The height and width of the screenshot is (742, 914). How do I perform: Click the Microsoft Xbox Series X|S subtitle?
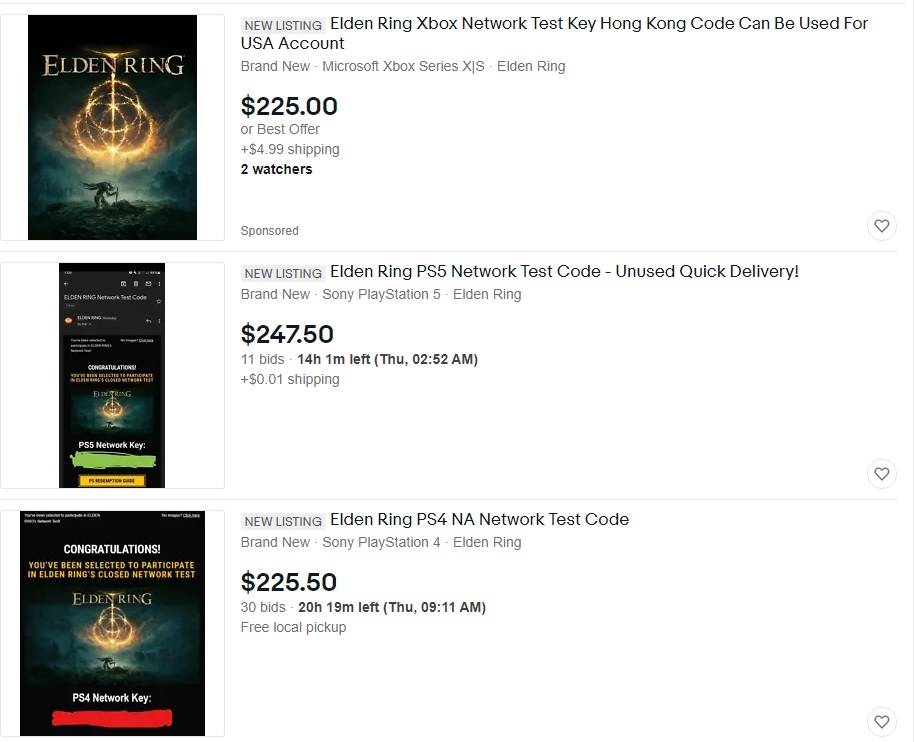tap(403, 66)
